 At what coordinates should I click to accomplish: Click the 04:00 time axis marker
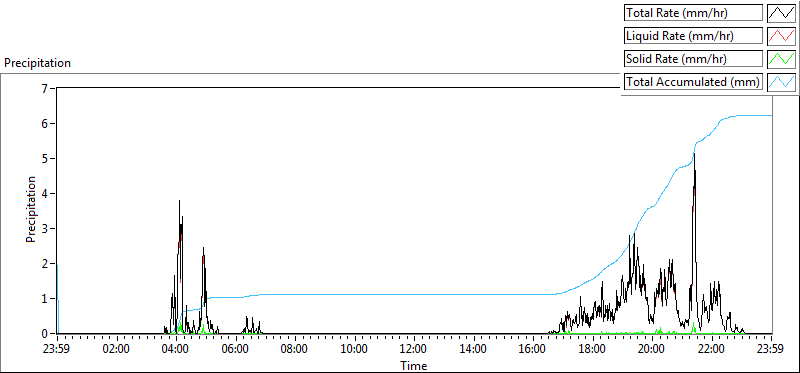pyautogui.click(x=176, y=350)
